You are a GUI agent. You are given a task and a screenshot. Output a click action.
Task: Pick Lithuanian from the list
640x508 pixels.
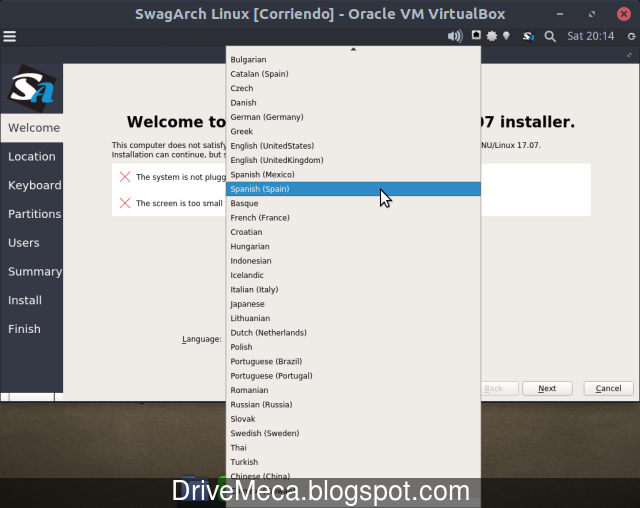pyautogui.click(x=353, y=318)
